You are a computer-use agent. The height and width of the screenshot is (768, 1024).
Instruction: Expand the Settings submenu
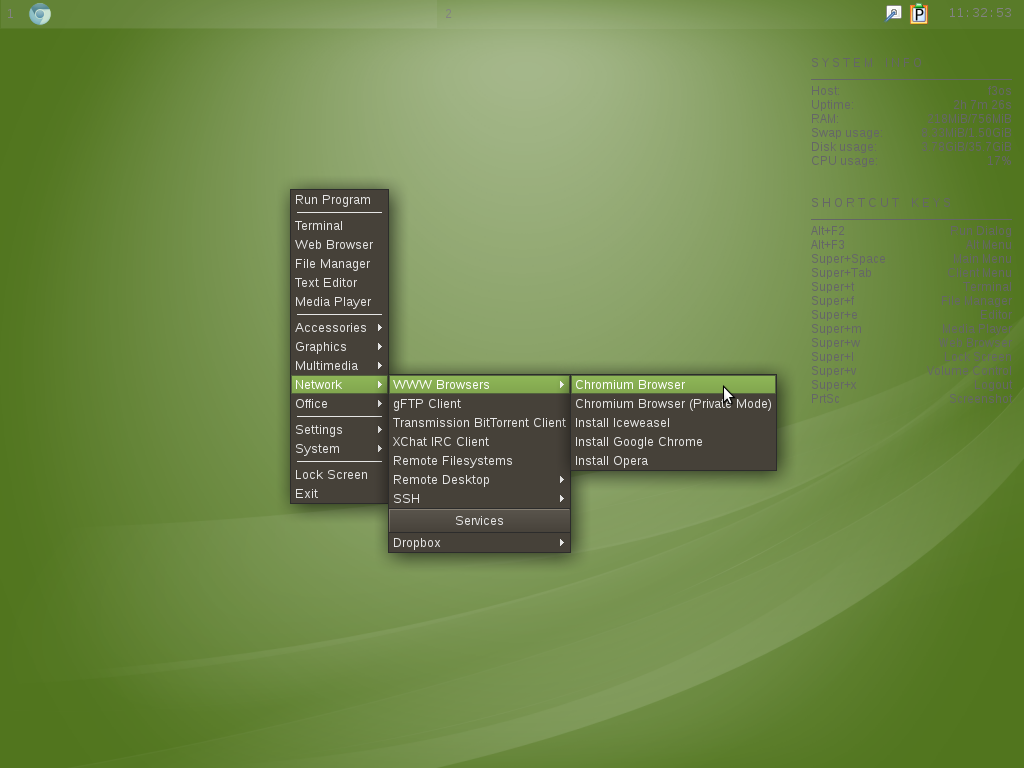(x=339, y=429)
